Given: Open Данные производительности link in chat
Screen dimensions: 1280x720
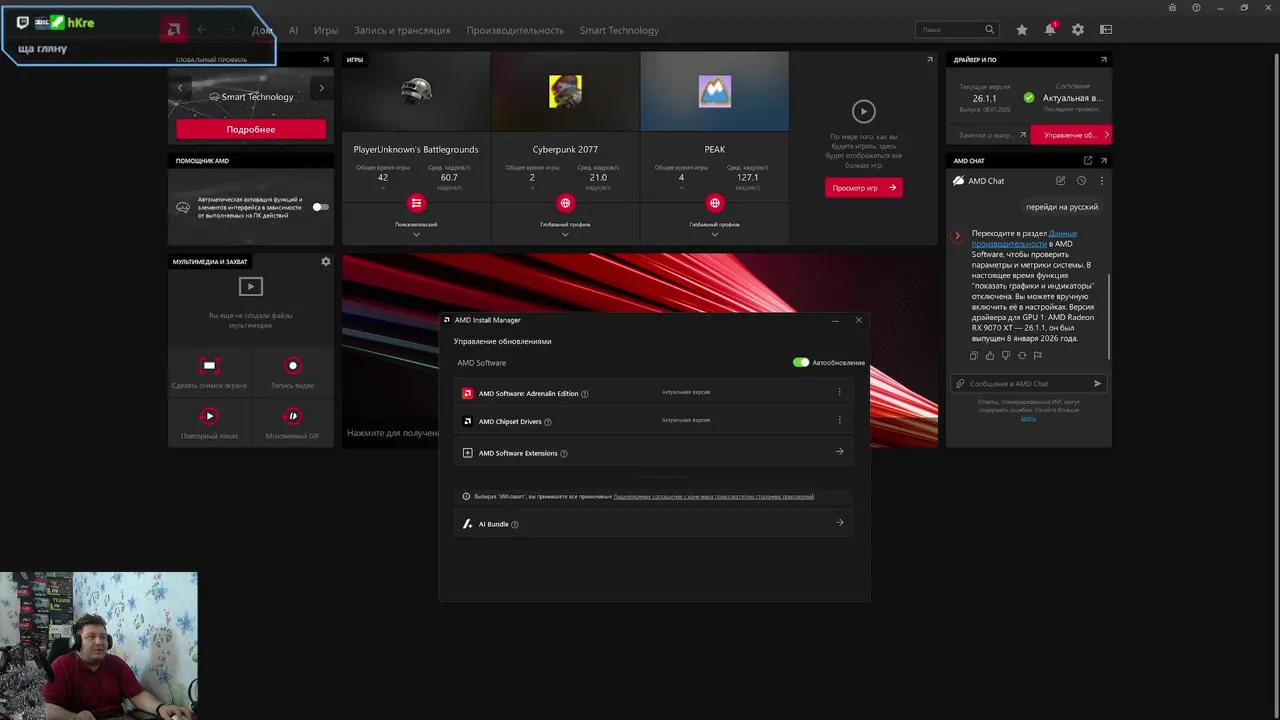Looking at the screenshot, I should pyautogui.click(x=1024, y=239).
